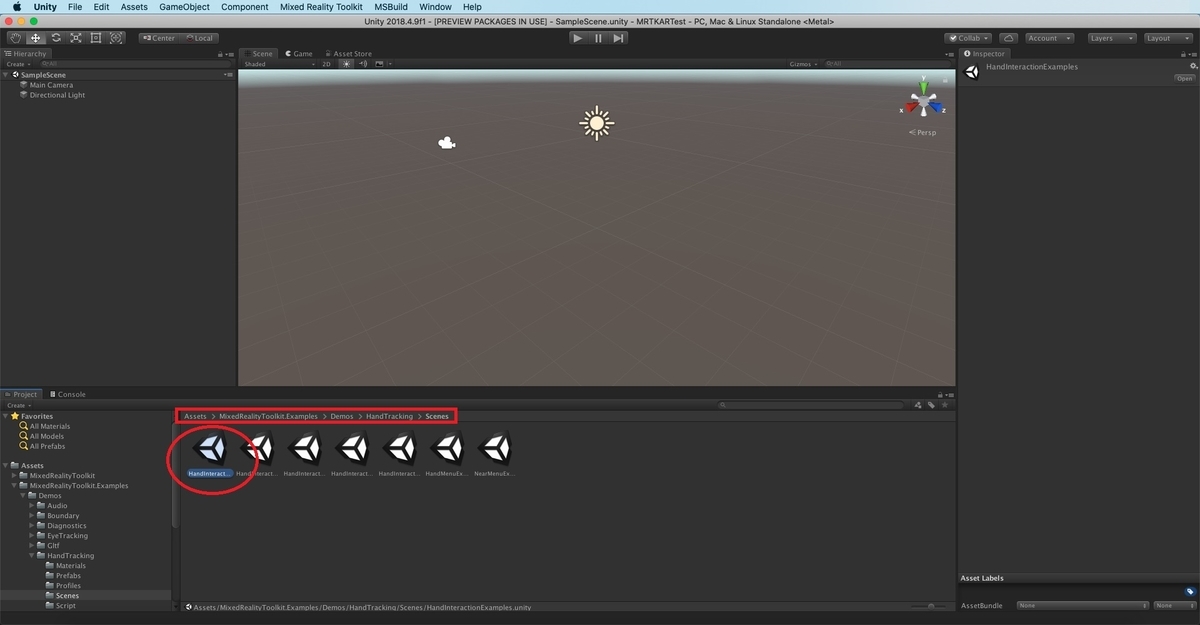Switch to the Asset Store tab

(349, 54)
